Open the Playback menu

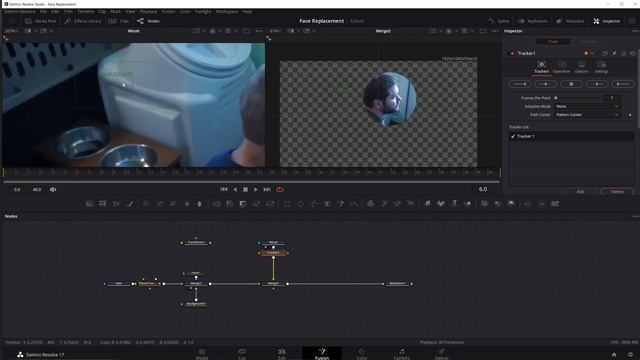[x=149, y=12]
